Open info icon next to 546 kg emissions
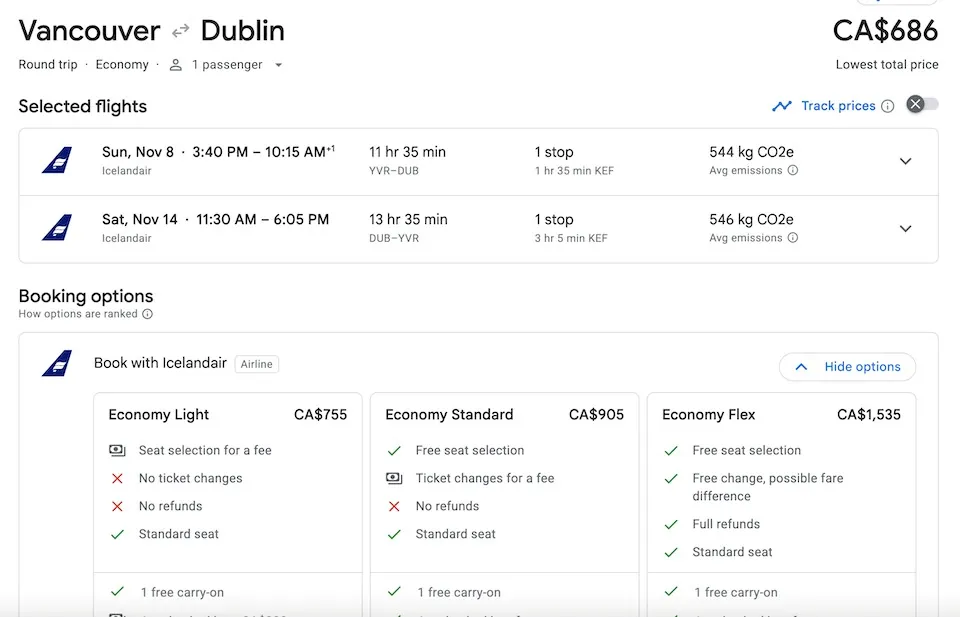 pyautogui.click(x=793, y=237)
